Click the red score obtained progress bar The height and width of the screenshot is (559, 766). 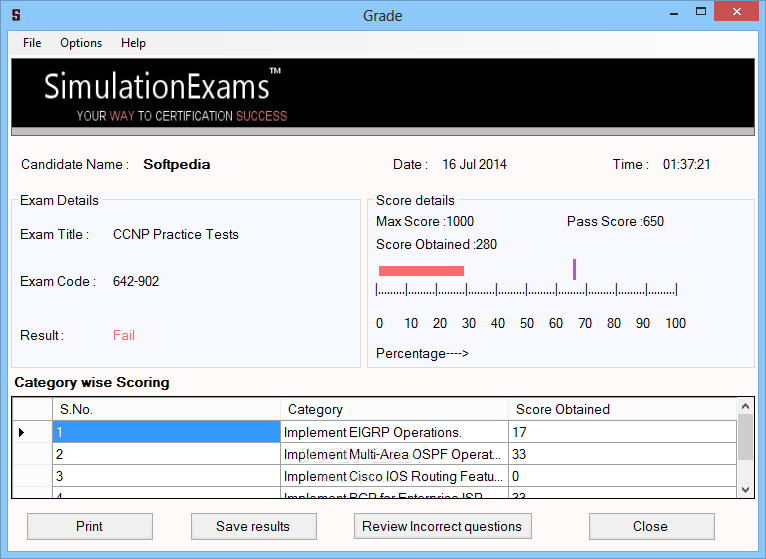(x=421, y=271)
